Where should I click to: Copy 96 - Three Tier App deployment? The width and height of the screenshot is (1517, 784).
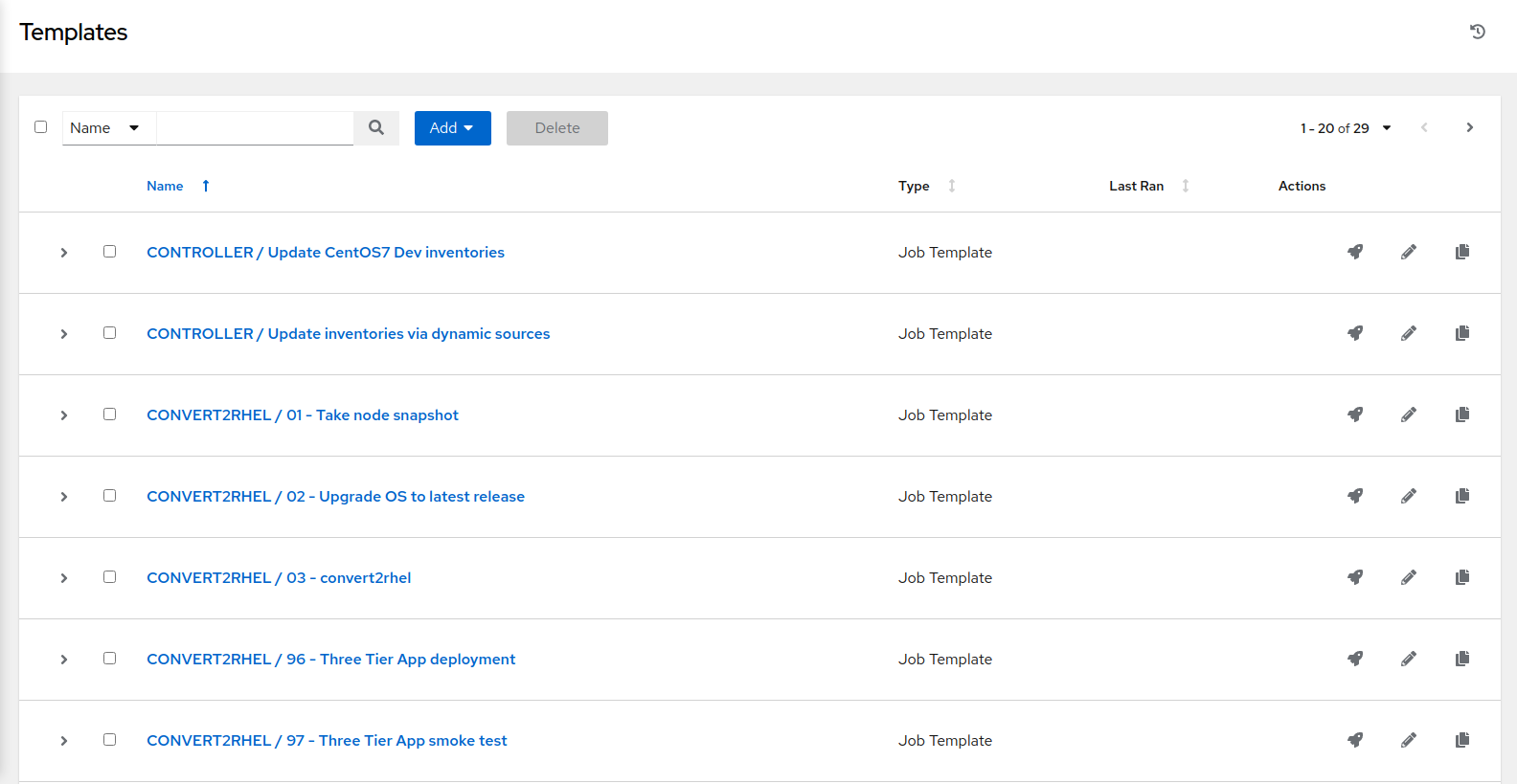point(1462,659)
